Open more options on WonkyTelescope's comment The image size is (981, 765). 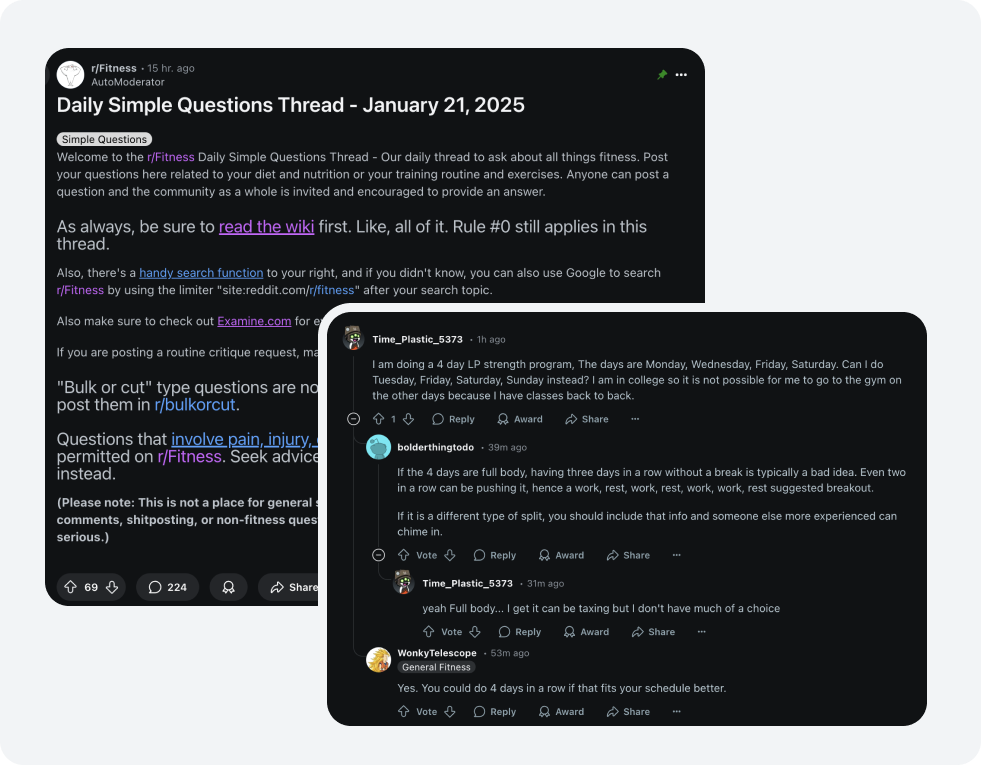(x=676, y=711)
